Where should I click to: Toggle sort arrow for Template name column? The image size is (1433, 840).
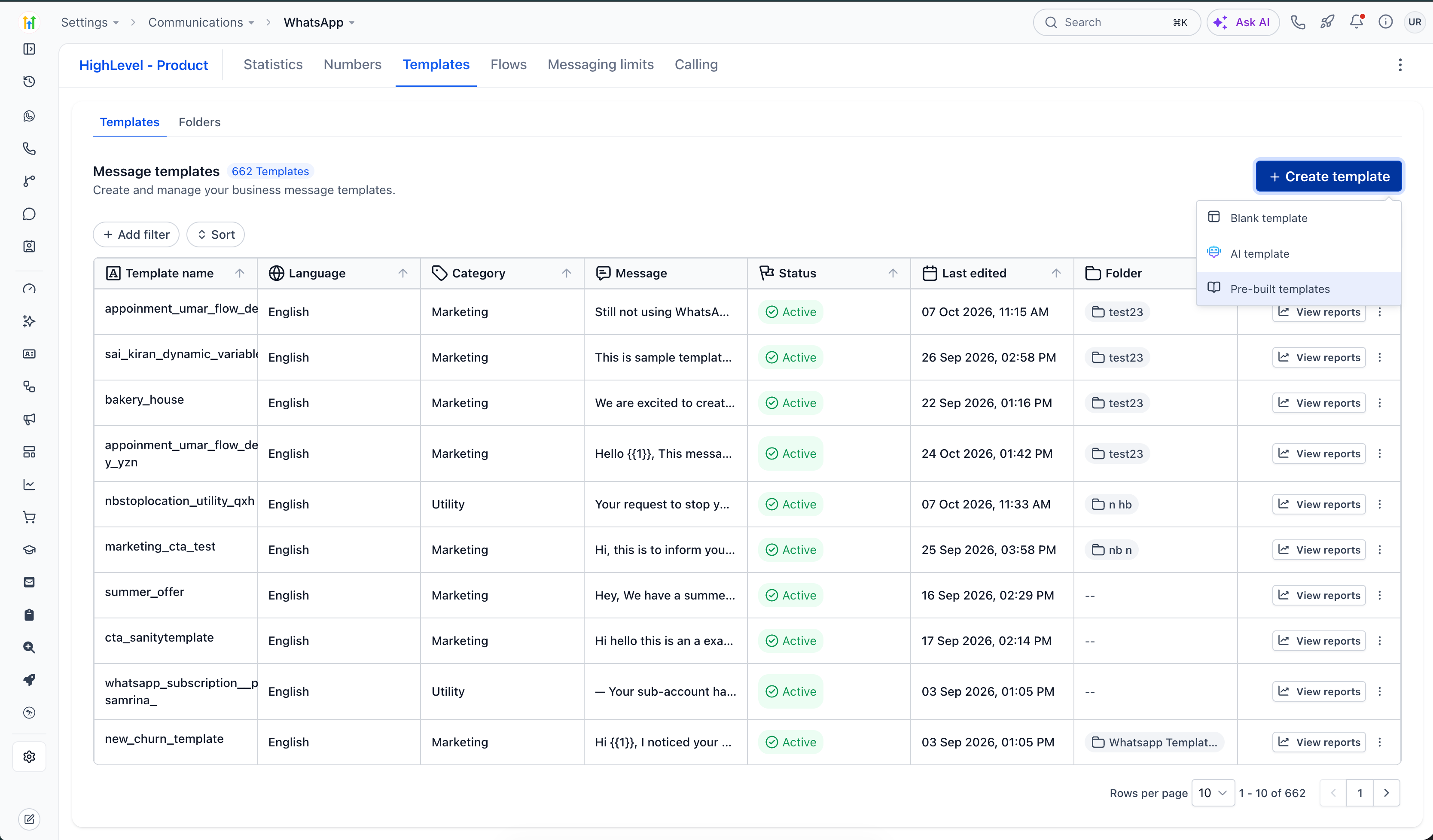(x=239, y=274)
